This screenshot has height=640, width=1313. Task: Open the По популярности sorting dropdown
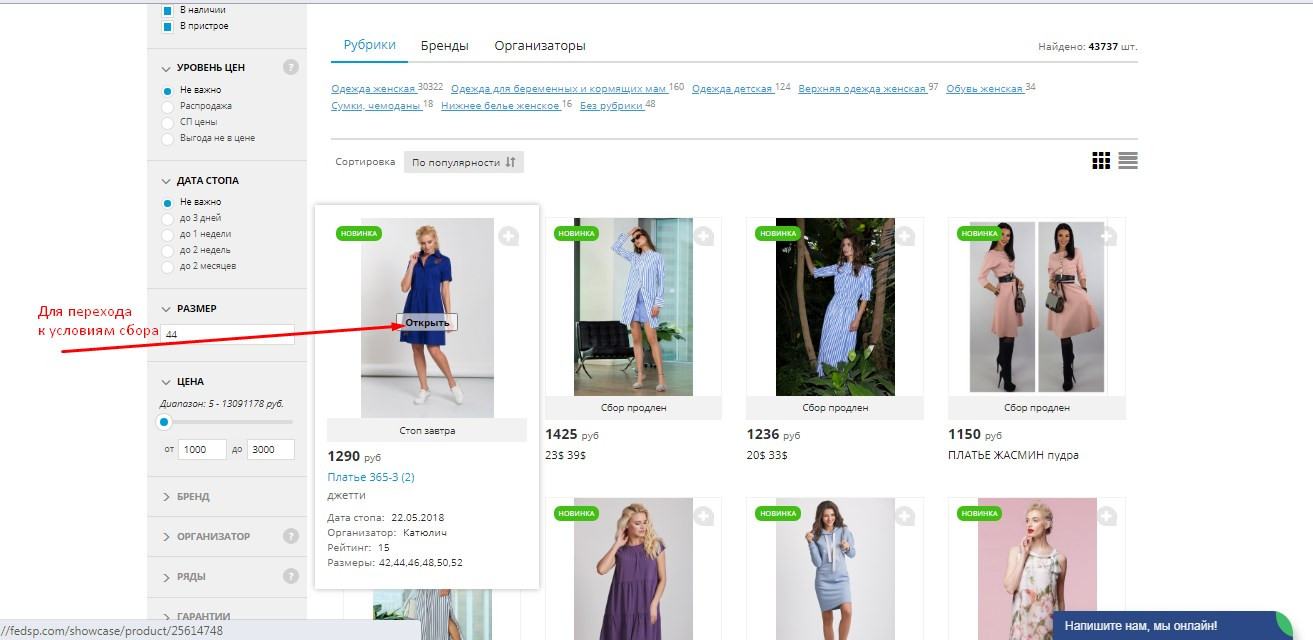coord(464,162)
